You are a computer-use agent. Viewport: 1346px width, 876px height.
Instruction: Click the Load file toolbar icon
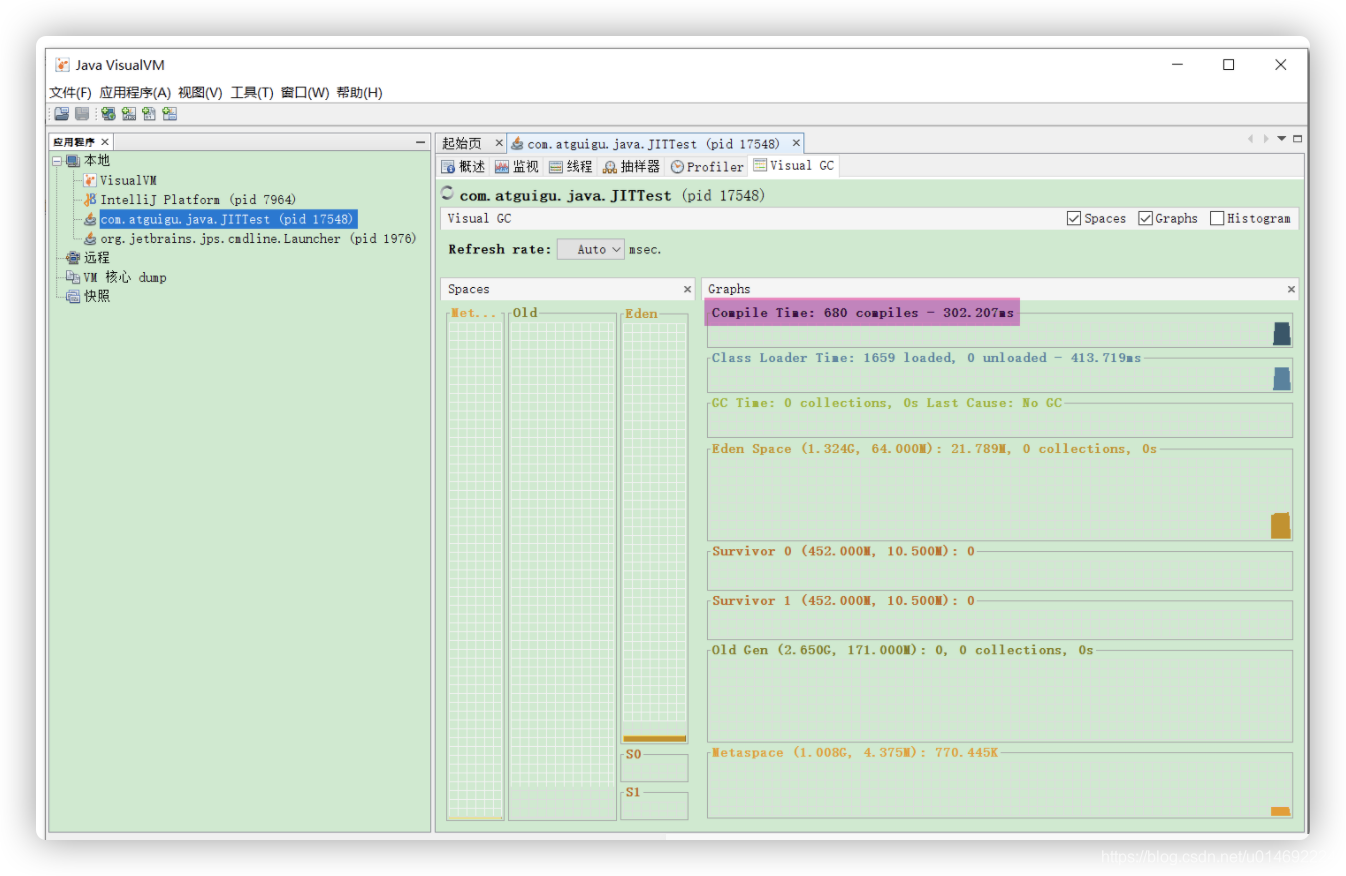(61, 114)
